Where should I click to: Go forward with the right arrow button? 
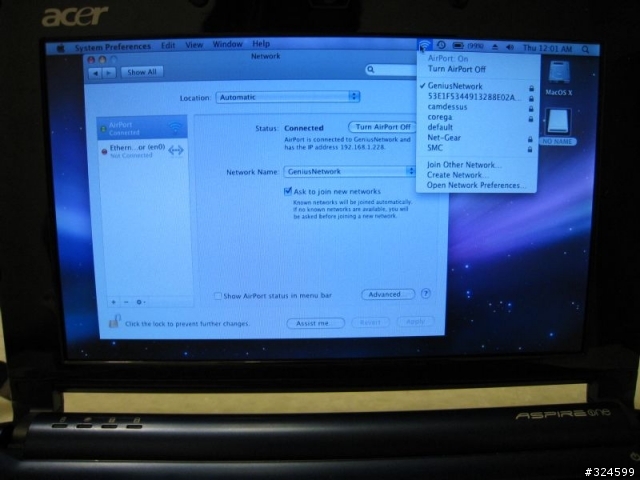[109, 73]
